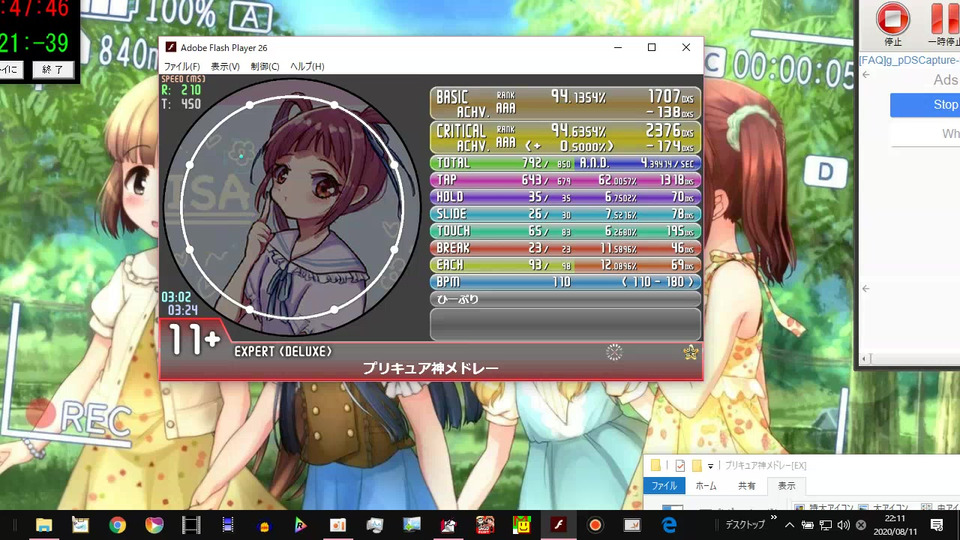Open the ファイル tab in the Explorer window

664,486
